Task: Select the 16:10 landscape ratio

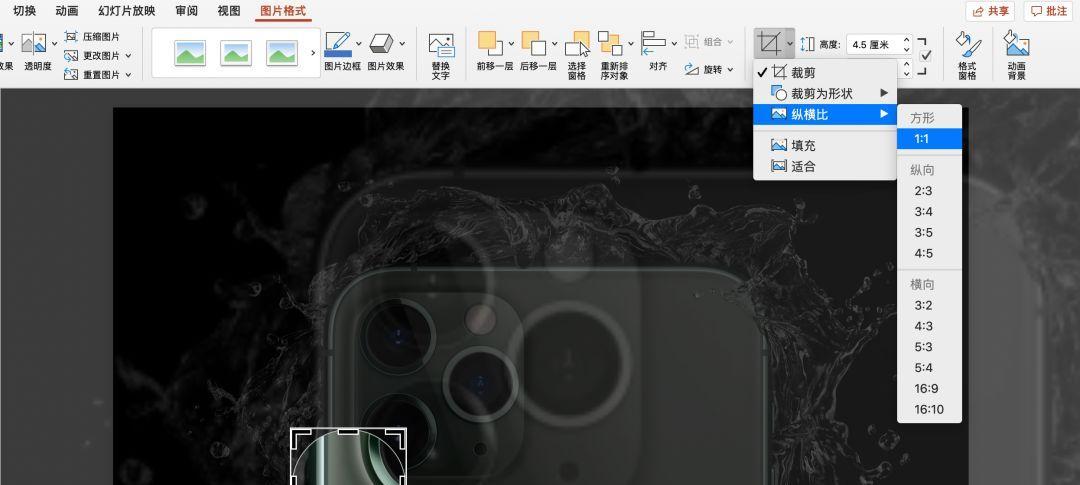Action: [929, 409]
